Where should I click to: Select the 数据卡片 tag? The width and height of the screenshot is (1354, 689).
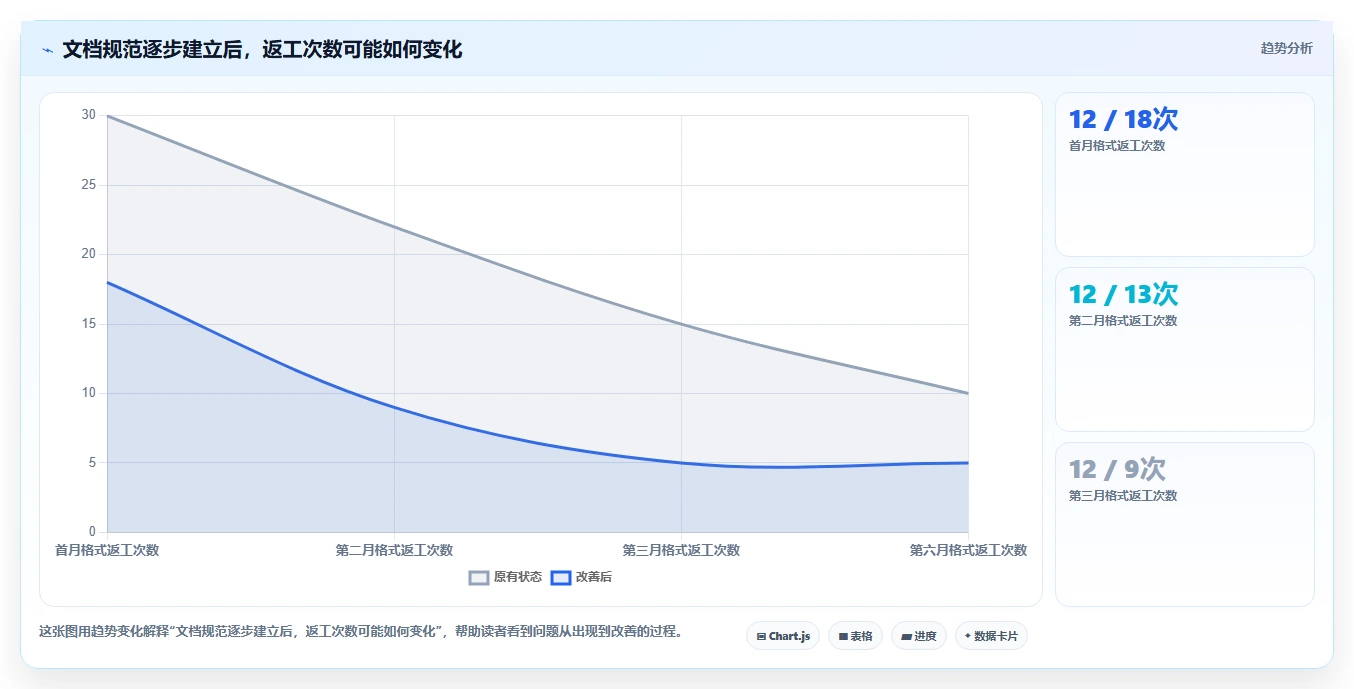pos(991,636)
